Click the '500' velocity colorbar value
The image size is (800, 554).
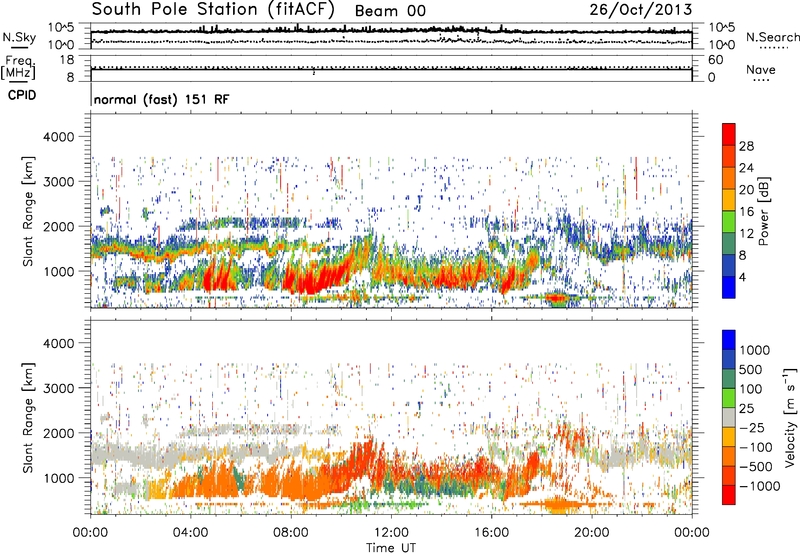(x=751, y=370)
